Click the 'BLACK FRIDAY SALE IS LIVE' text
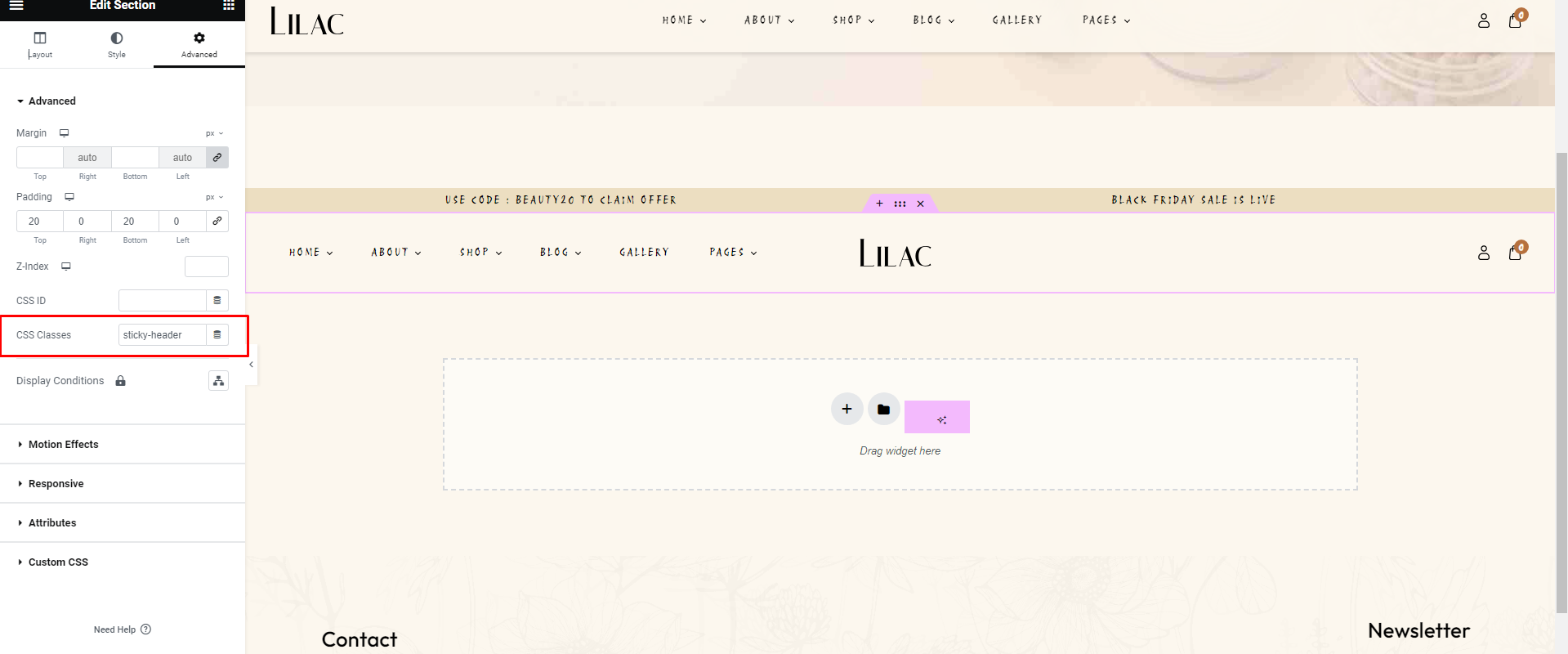 click(1193, 200)
